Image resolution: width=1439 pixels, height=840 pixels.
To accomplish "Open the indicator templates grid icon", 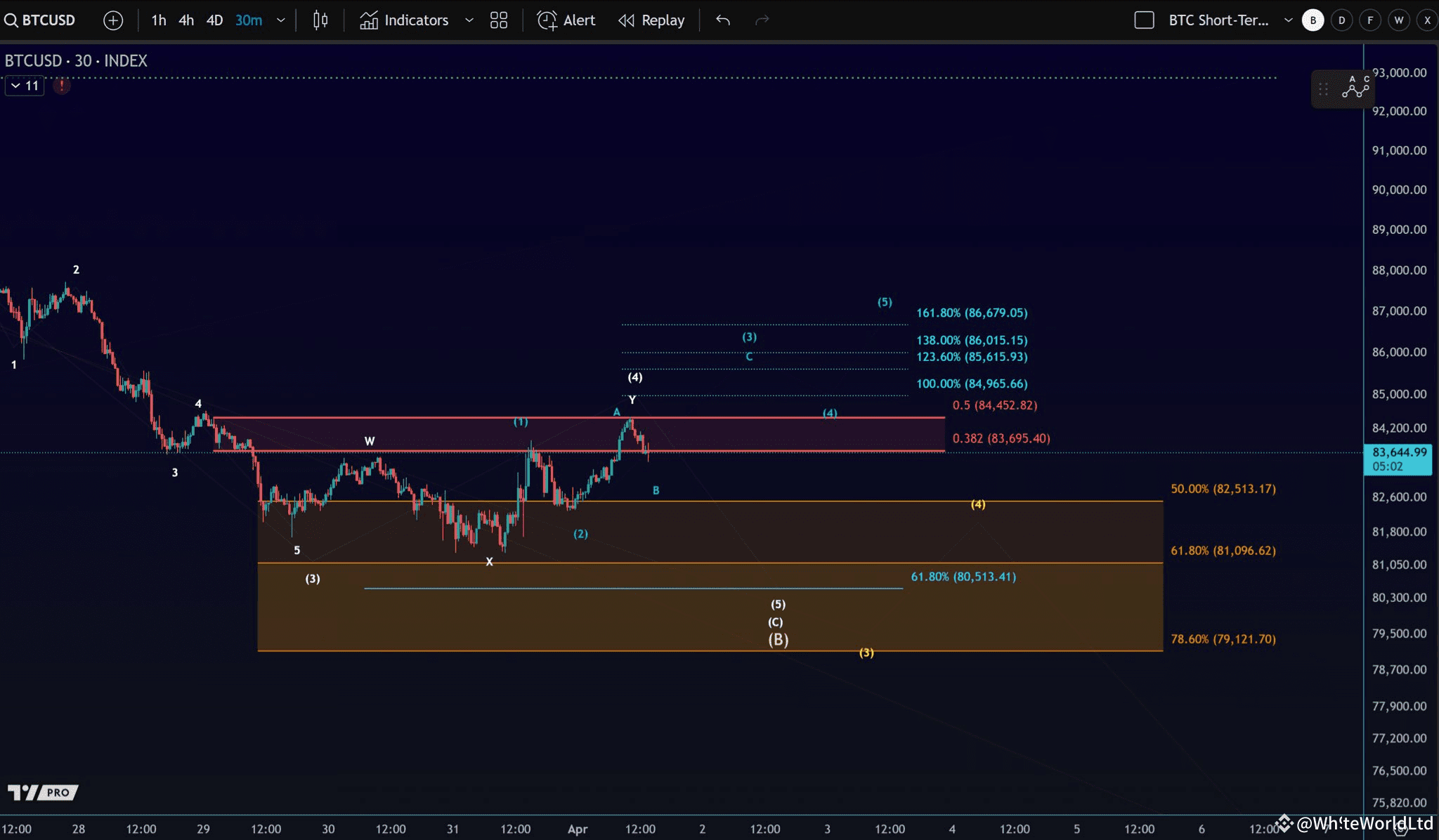I will pos(499,20).
